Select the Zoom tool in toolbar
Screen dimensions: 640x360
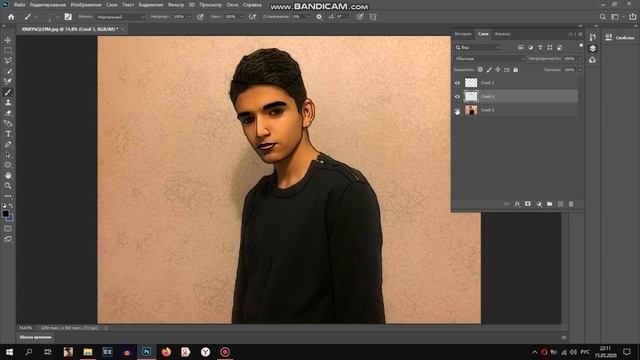click(8, 186)
